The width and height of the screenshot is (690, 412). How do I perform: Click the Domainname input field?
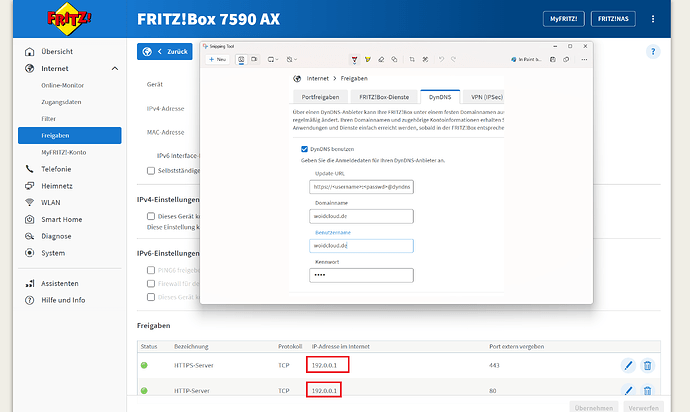click(x=361, y=216)
